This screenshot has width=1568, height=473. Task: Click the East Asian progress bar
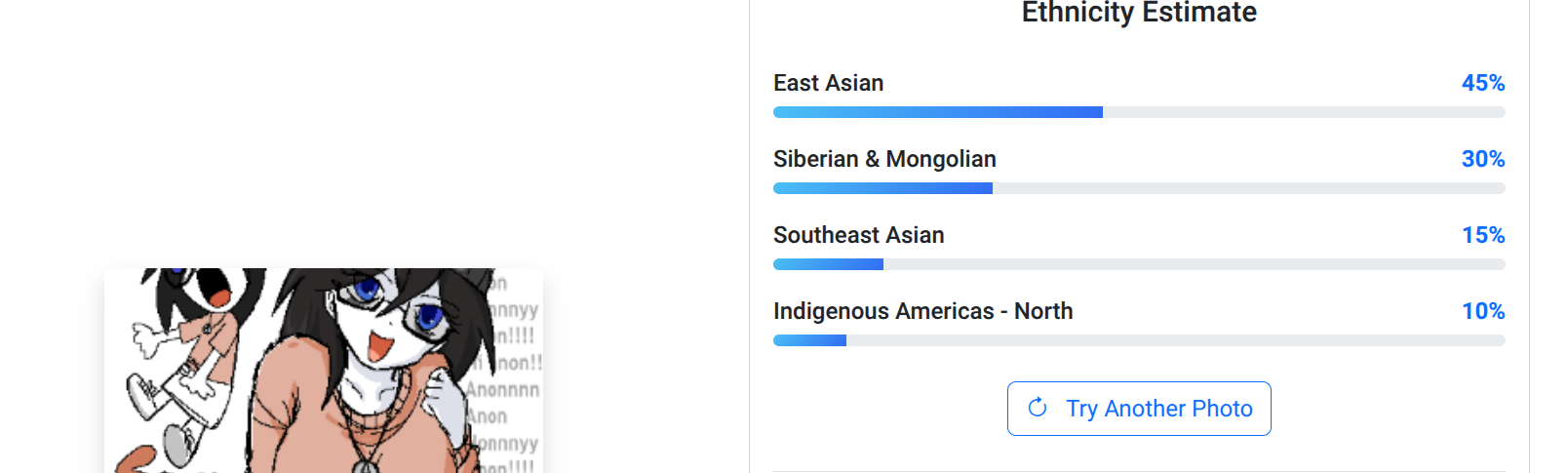coord(1138,112)
